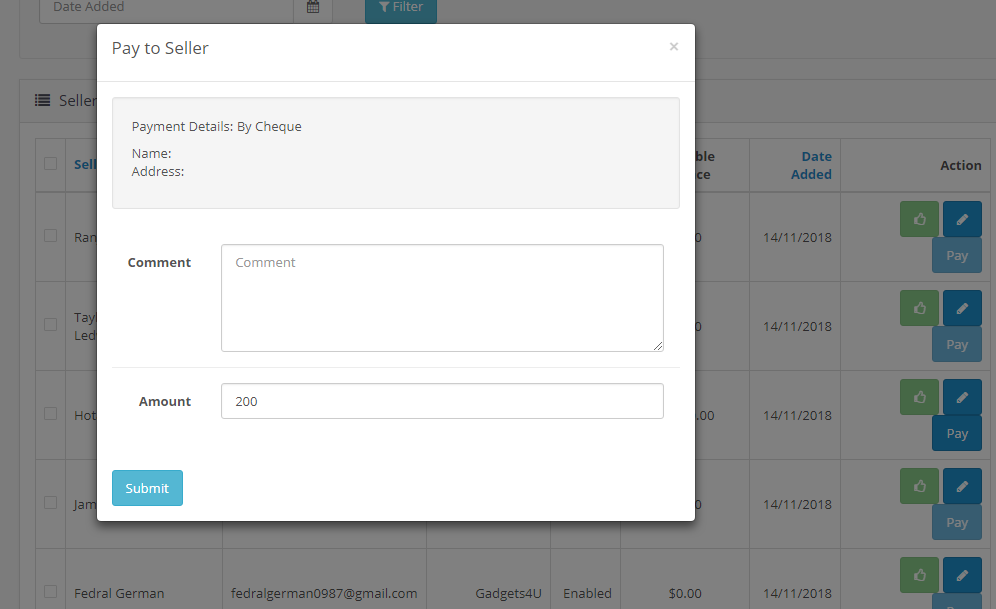996x609 pixels.
Task: Close the Pay to Seller dialog
Action: [x=674, y=46]
